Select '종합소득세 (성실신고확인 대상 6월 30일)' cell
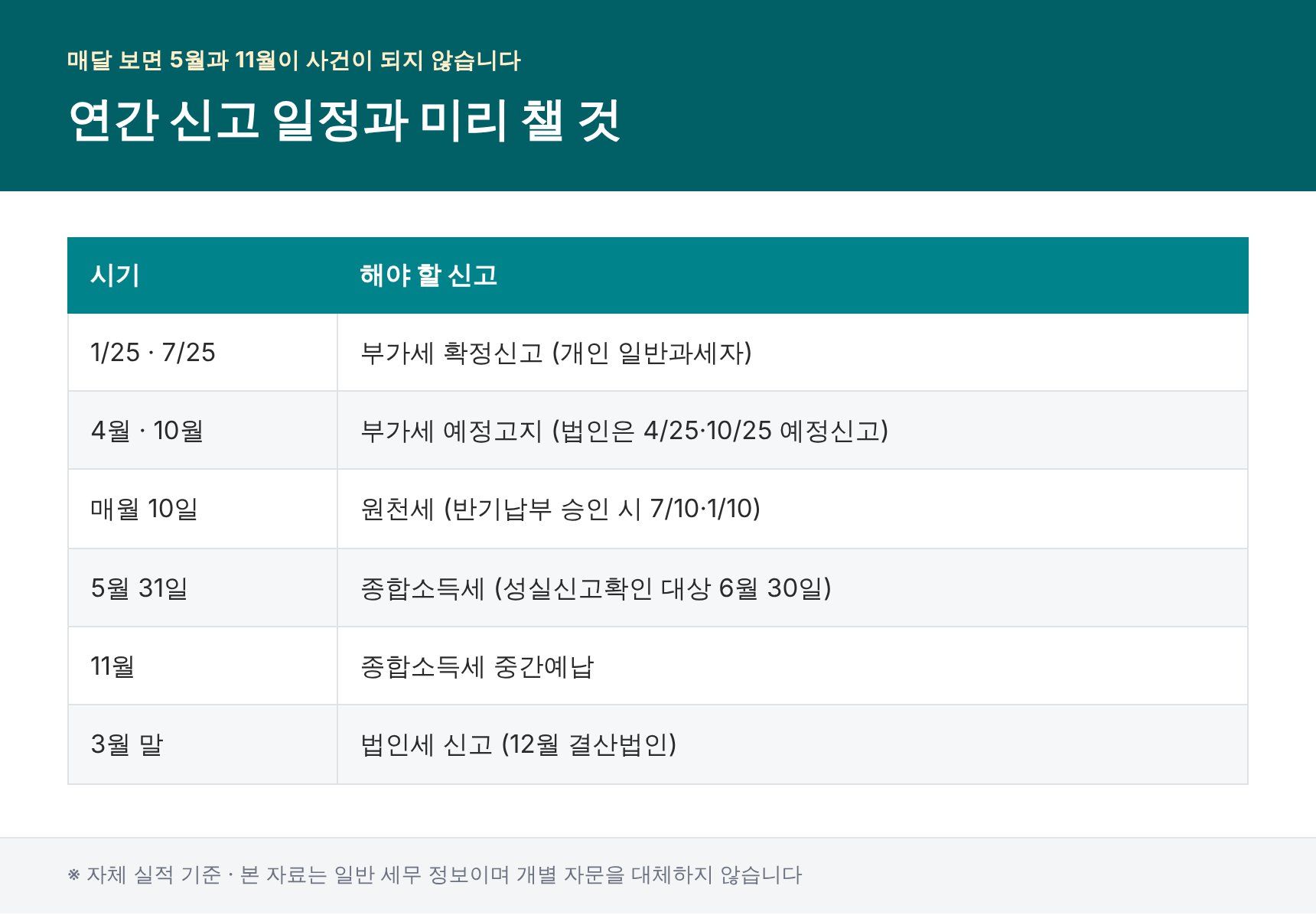 793,588
